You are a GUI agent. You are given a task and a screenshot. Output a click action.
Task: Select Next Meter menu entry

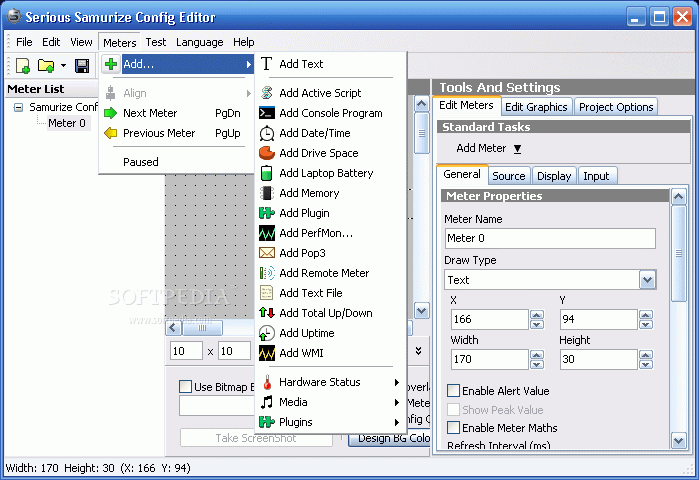coord(177,113)
